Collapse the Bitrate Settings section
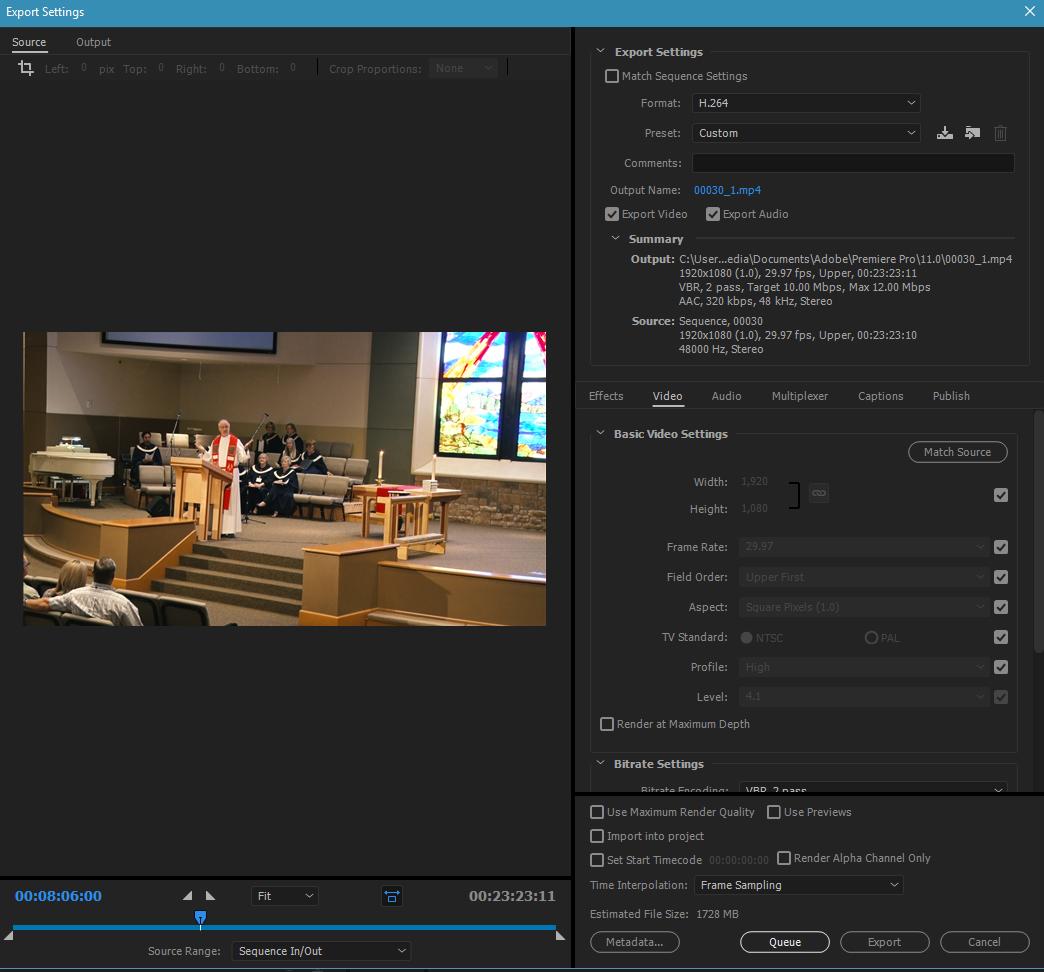This screenshot has width=1044, height=972. click(x=601, y=764)
